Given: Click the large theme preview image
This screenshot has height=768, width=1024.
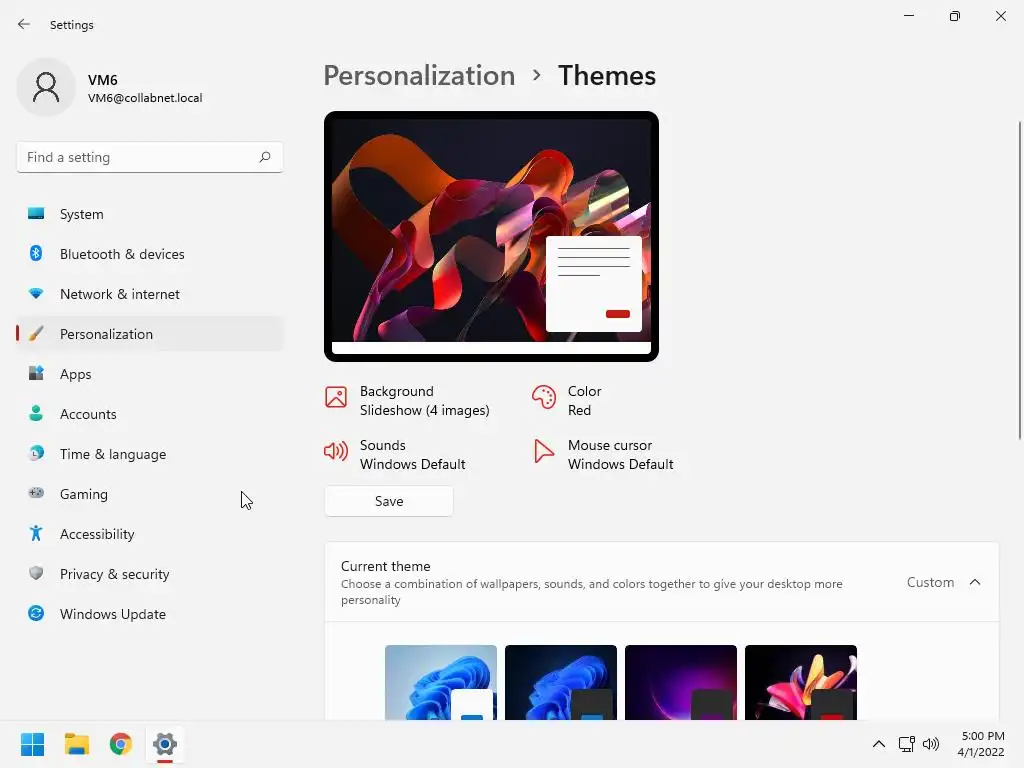Looking at the screenshot, I should [491, 236].
